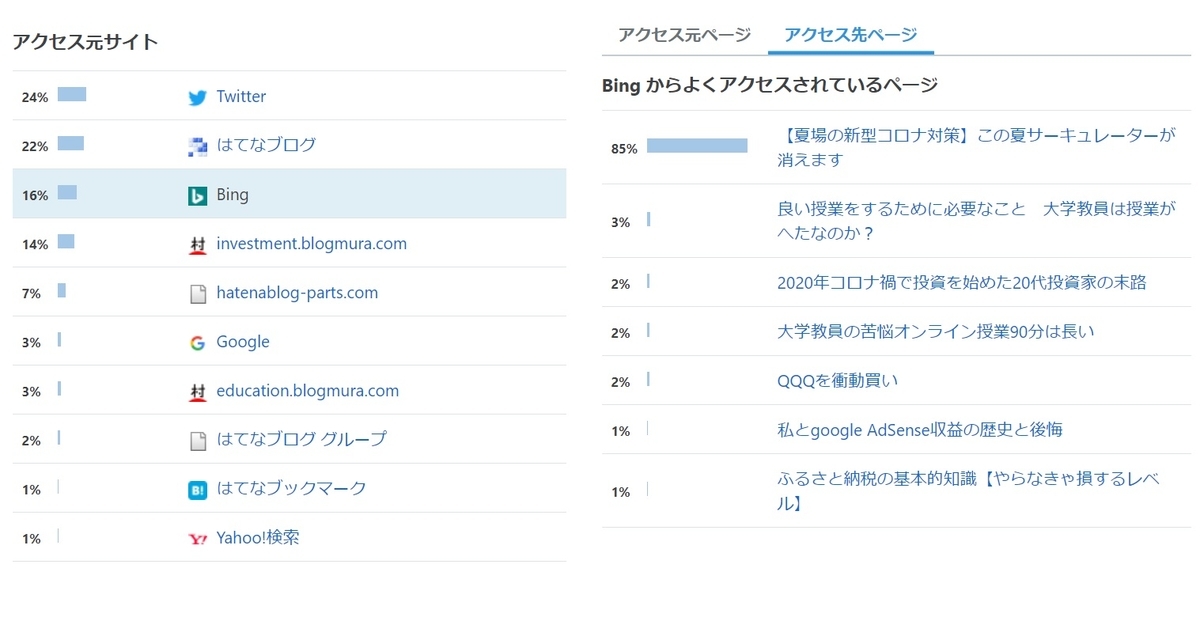Open the はてなブログ referrer link

point(266,145)
